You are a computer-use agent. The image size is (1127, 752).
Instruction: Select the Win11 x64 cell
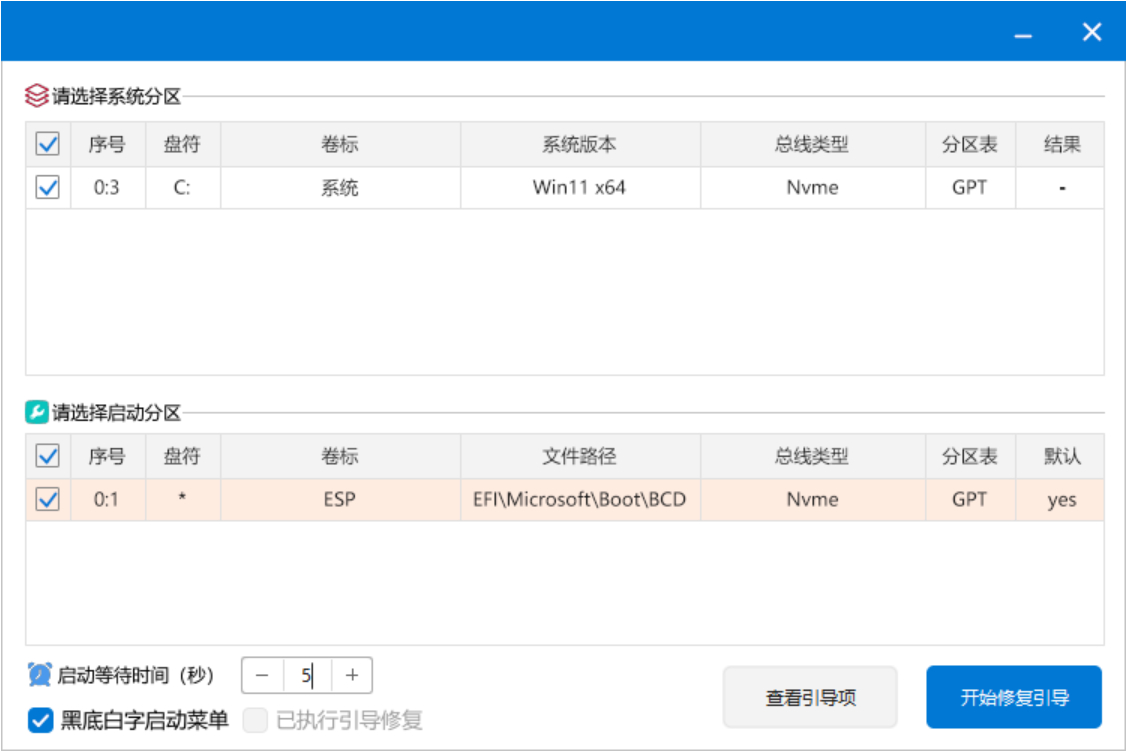[x=580, y=188]
